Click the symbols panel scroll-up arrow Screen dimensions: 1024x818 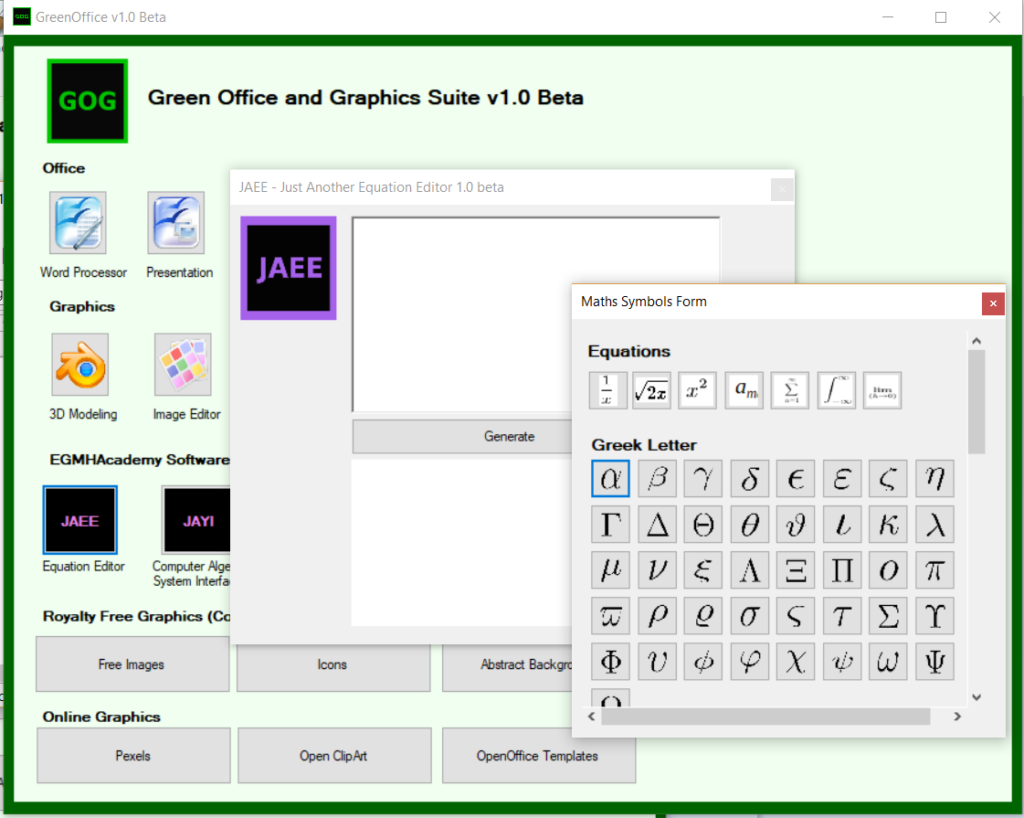[x=976, y=341]
